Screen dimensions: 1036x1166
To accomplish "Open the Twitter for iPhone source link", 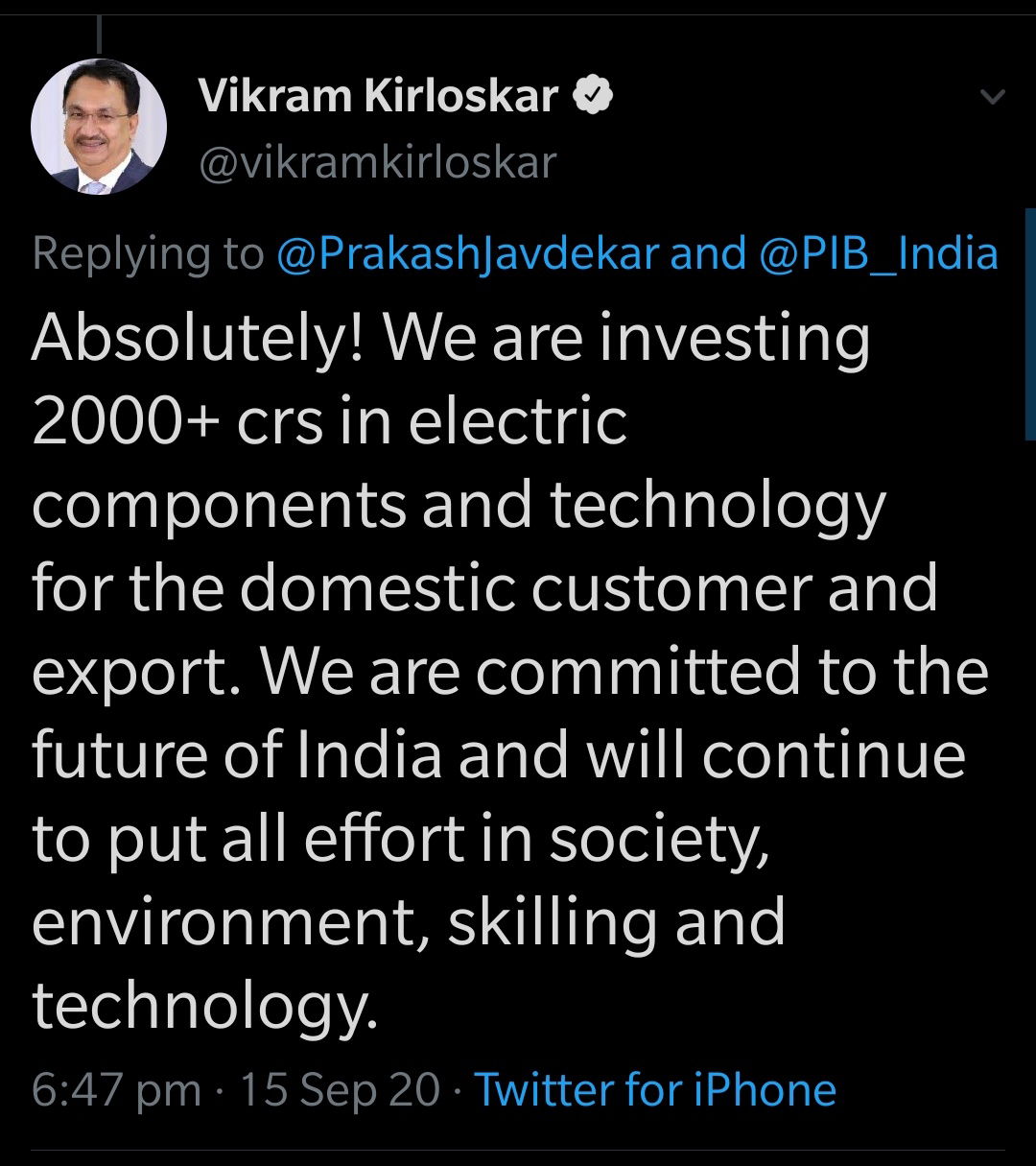I will [x=655, y=1090].
